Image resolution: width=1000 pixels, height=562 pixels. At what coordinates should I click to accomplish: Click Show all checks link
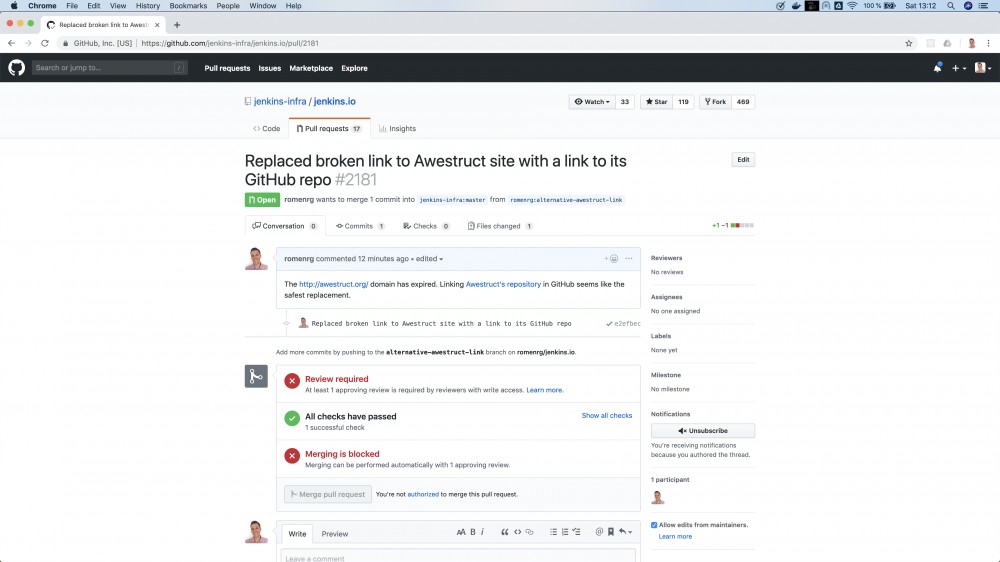point(607,416)
